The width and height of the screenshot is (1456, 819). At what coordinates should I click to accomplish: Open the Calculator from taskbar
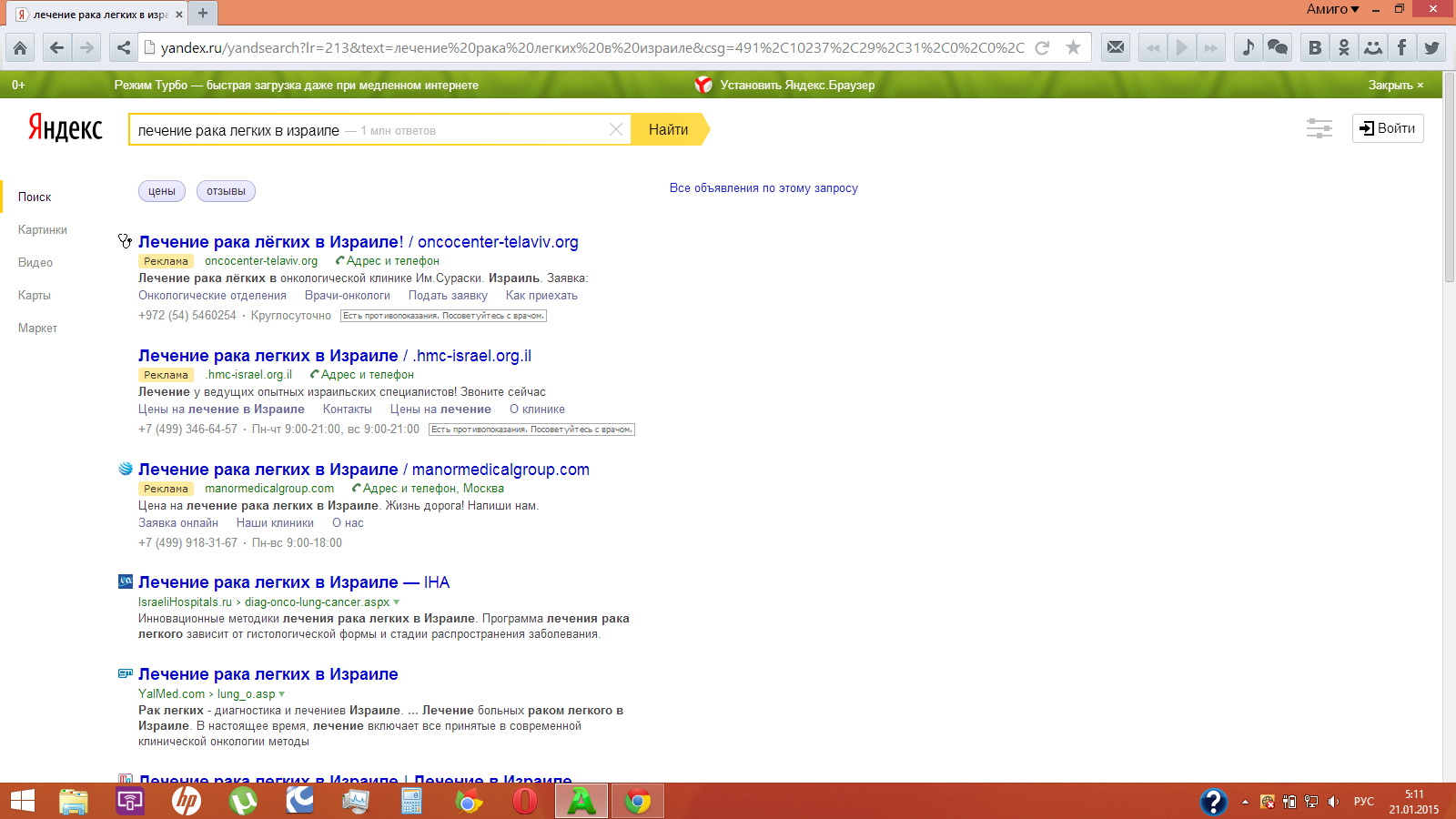(412, 801)
